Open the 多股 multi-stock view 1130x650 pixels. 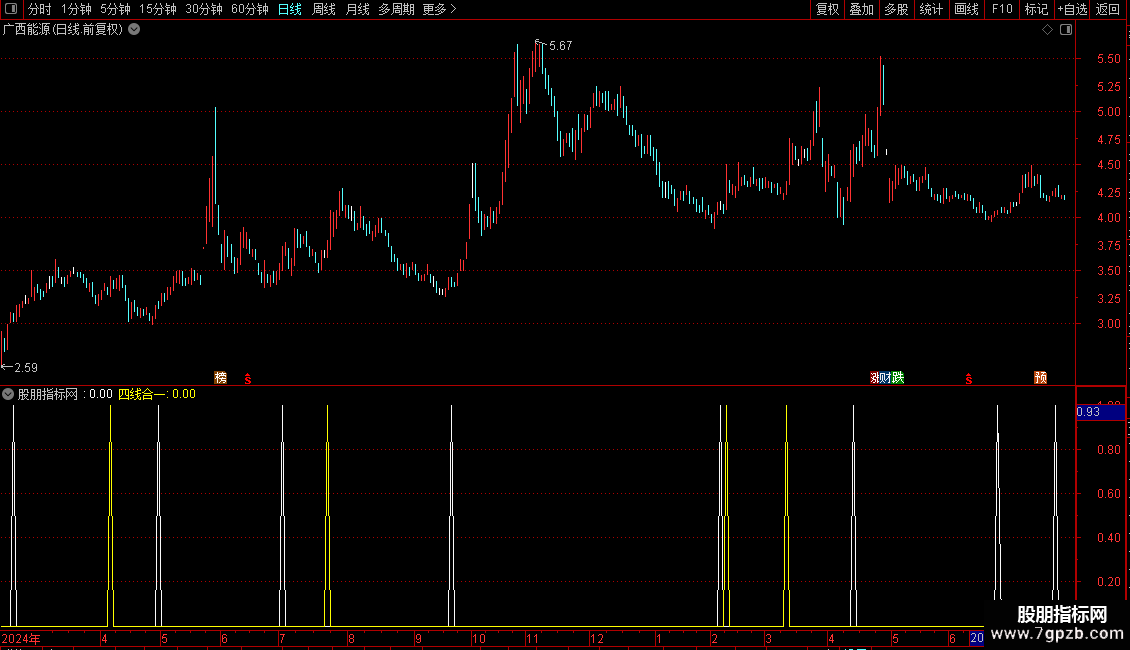896,9
